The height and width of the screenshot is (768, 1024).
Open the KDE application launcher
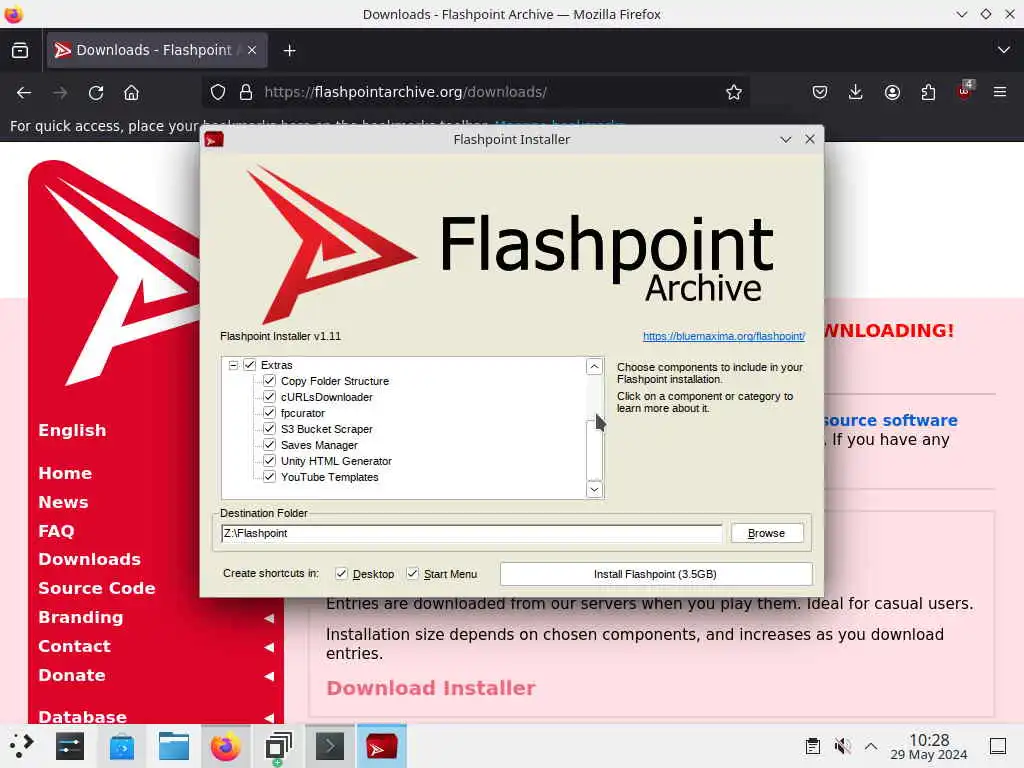pyautogui.click(x=21, y=745)
